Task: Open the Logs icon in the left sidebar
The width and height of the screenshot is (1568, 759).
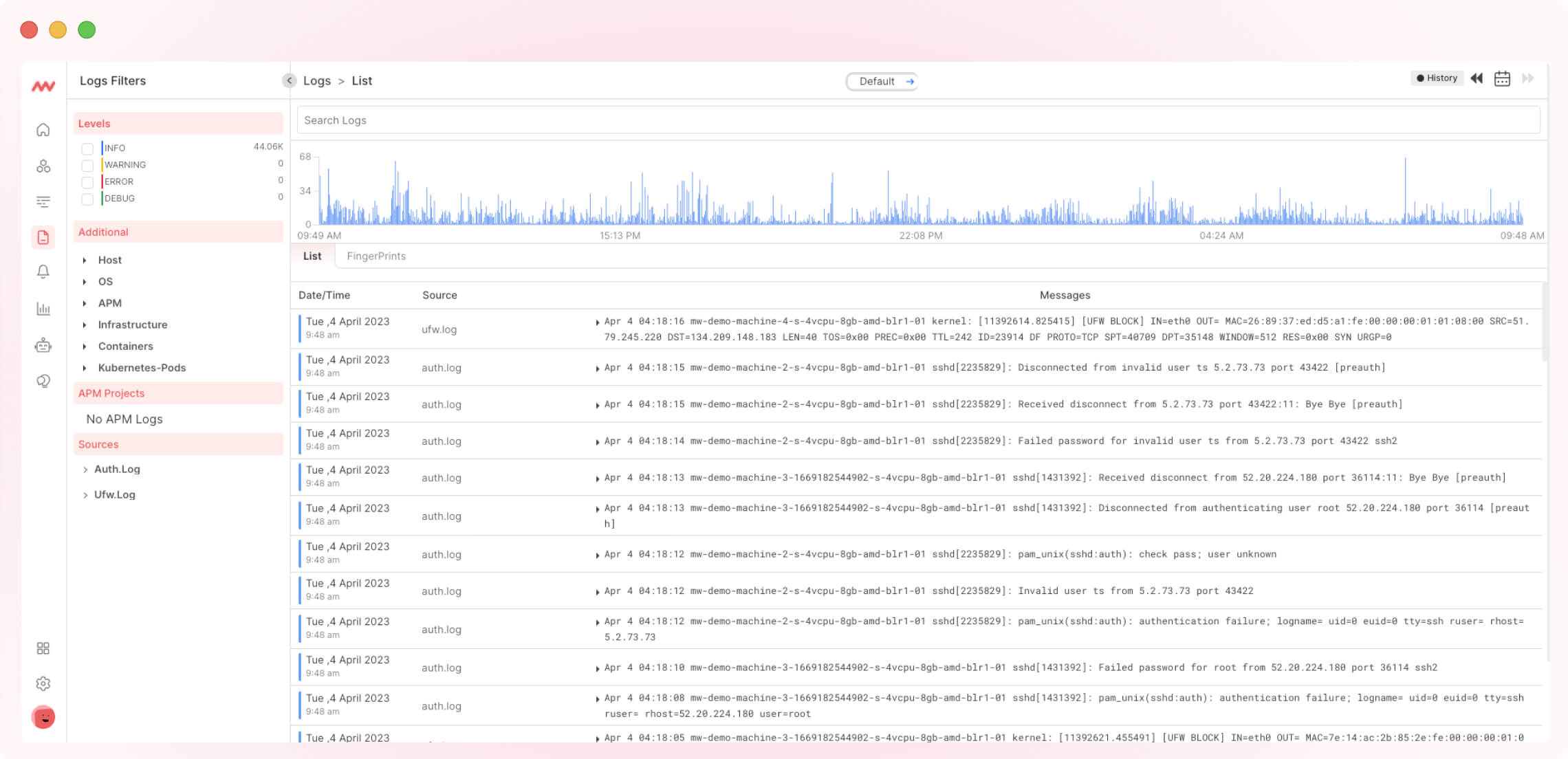Action: (x=43, y=237)
